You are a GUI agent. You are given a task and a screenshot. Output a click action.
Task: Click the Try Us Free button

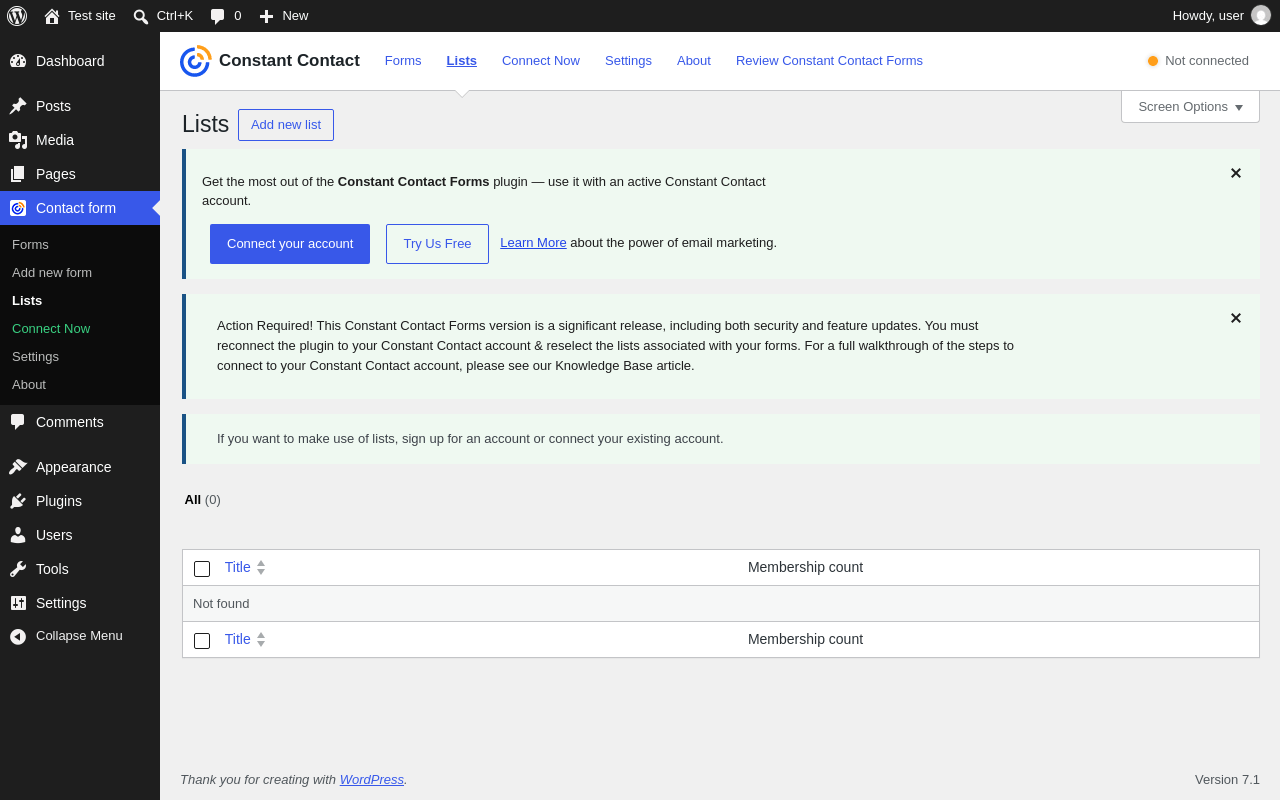[437, 244]
